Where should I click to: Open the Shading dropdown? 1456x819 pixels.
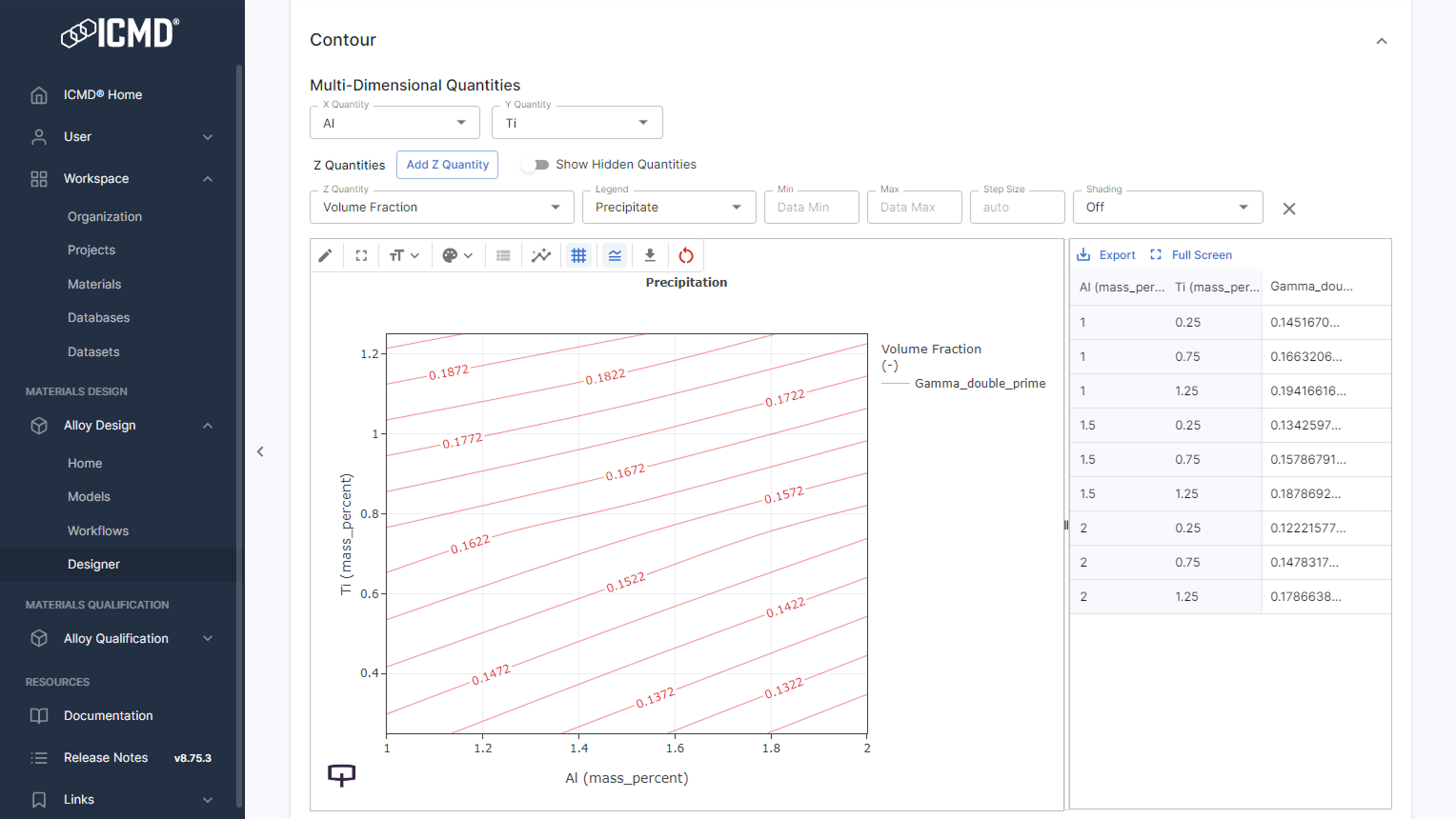[1167, 208]
